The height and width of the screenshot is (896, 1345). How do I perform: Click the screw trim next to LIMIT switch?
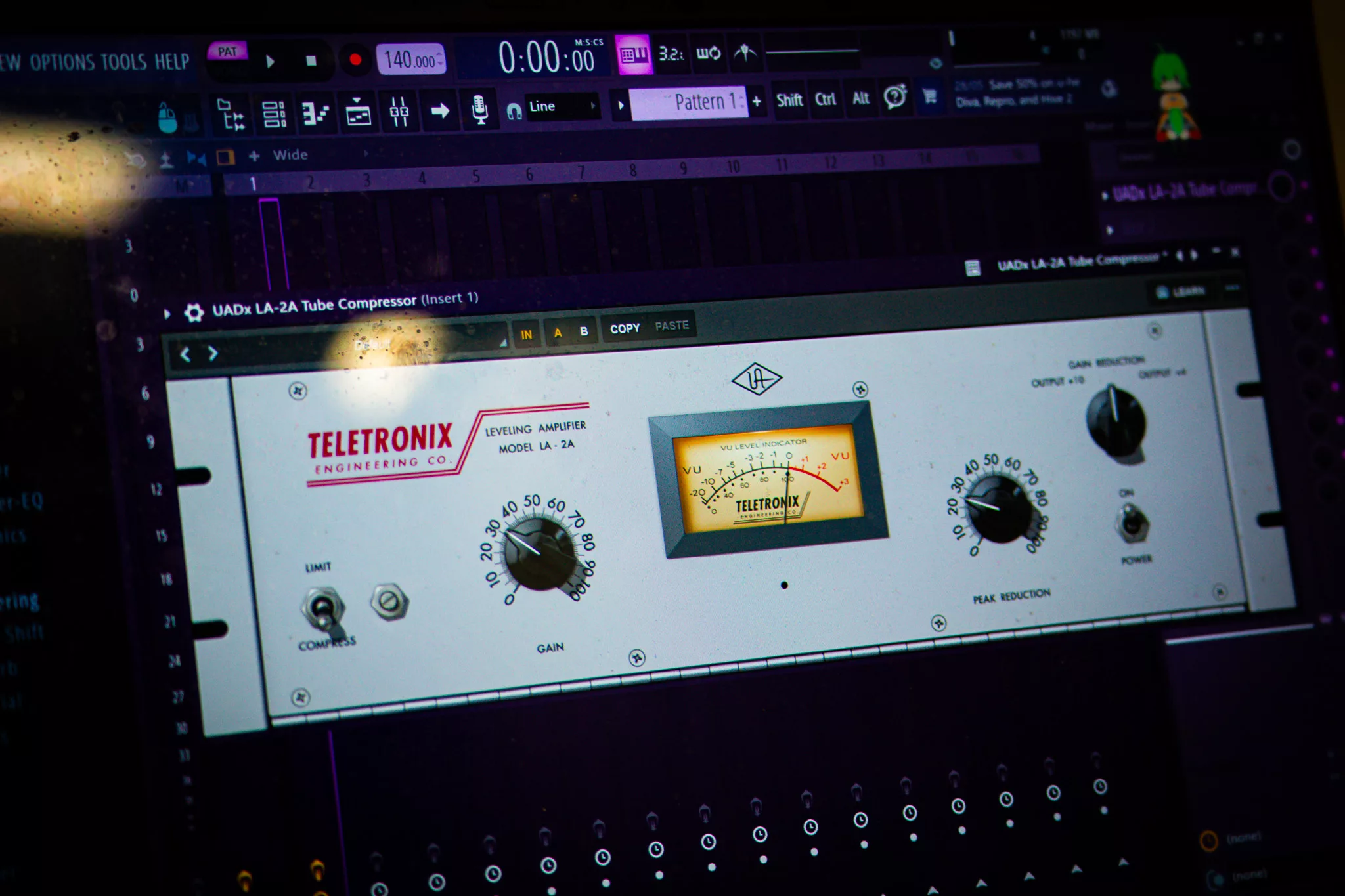[x=389, y=601]
